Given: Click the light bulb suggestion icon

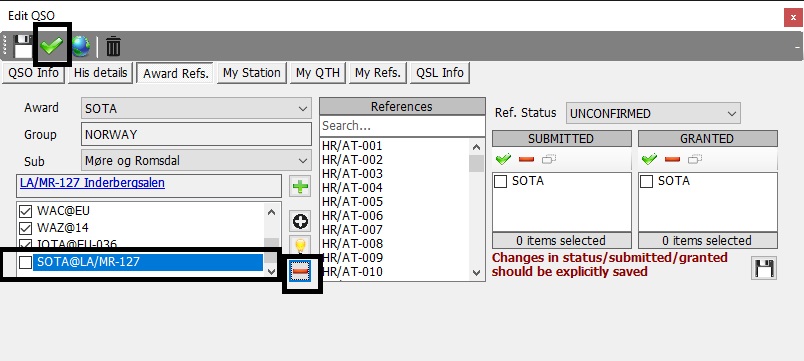Looking at the screenshot, I should pyautogui.click(x=300, y=245).
